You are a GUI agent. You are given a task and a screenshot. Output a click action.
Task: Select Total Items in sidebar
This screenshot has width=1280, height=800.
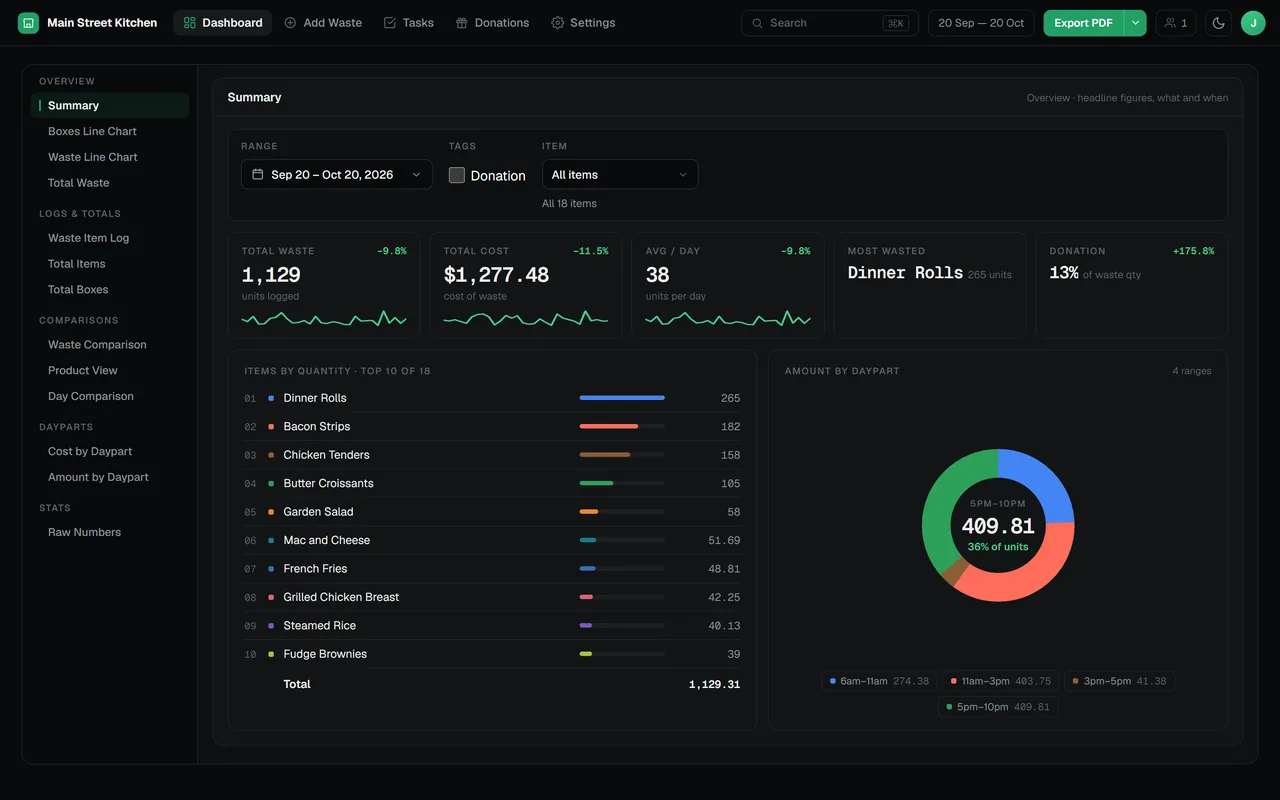click(110, 264)
